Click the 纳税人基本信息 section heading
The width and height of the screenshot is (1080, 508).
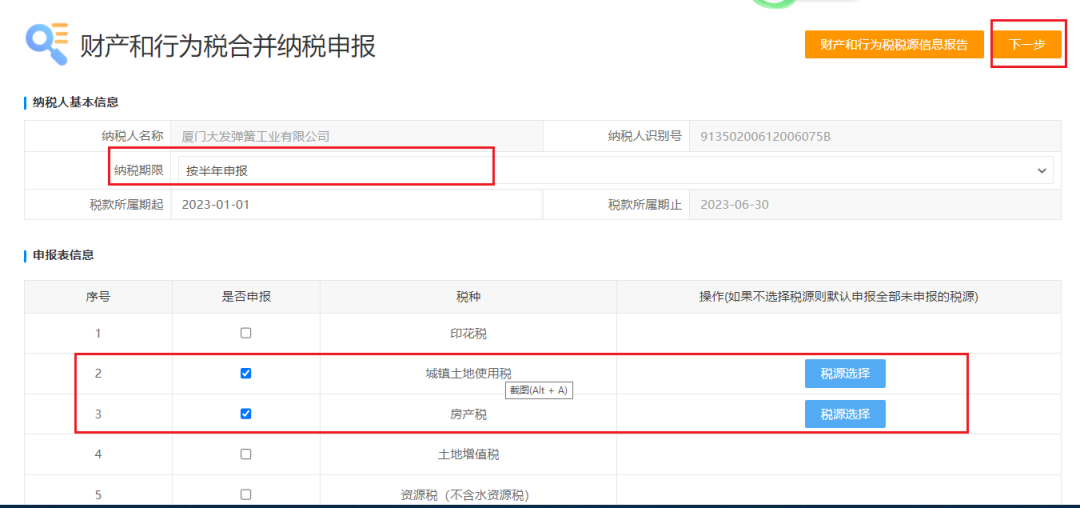click(x=75, y=103)
